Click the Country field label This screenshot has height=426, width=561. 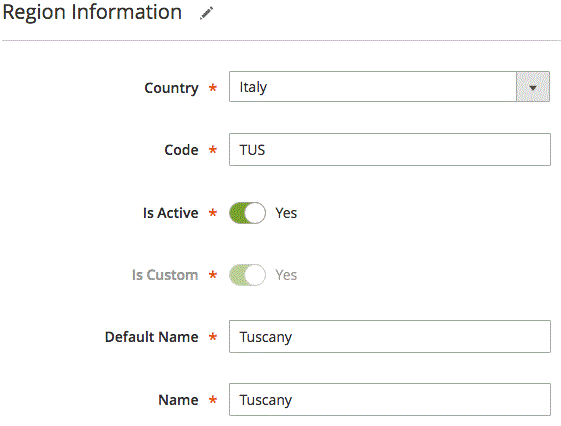pos(171,88)
